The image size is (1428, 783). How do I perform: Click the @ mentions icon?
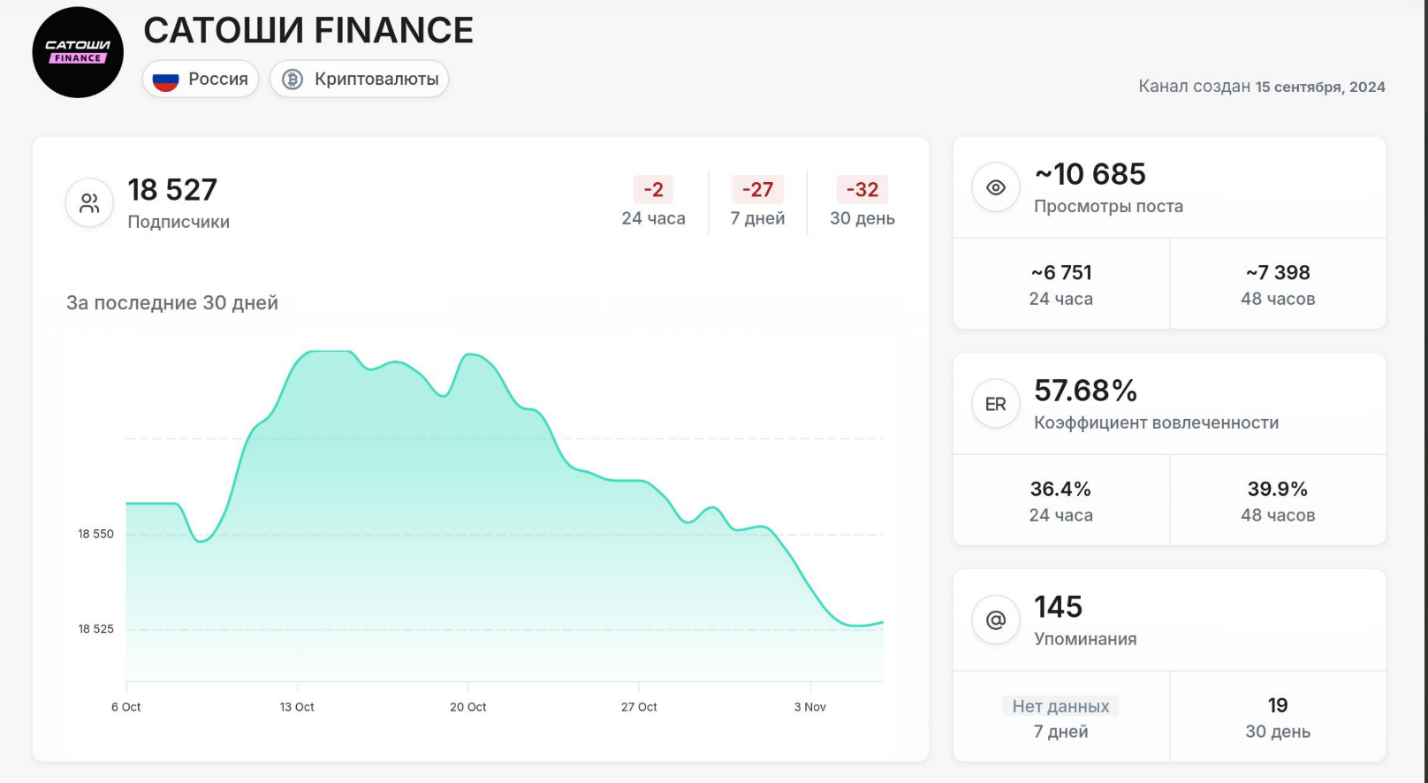995,620
